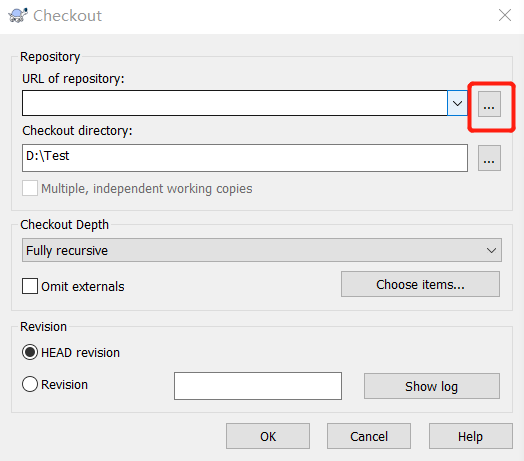Close the Checkout dialog window
This screenshot has height=461, width=524.
(505, 15)
